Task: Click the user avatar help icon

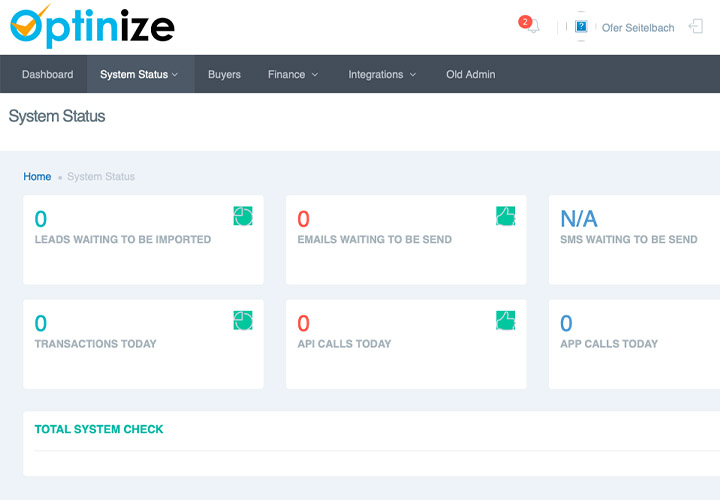Action: 581,26
